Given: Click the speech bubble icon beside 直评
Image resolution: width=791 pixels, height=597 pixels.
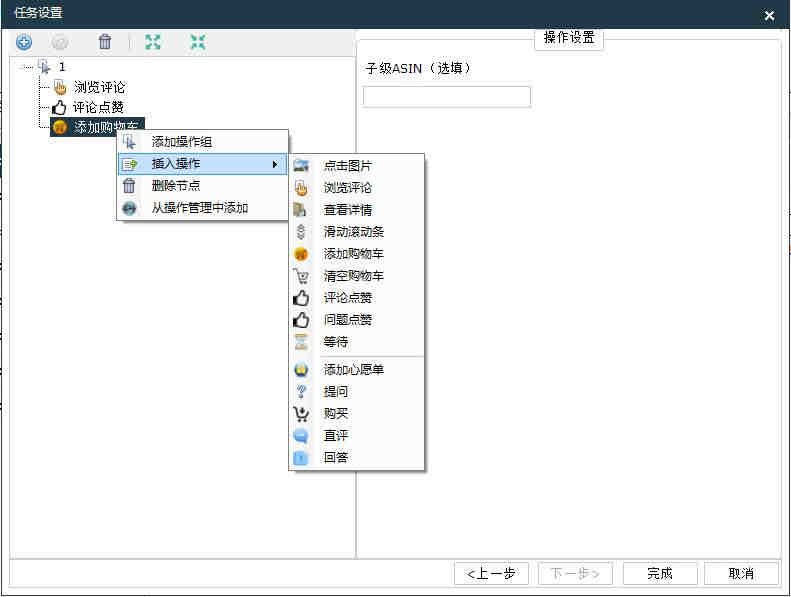Looking at the screenshot, I should [x=301, y=436].
